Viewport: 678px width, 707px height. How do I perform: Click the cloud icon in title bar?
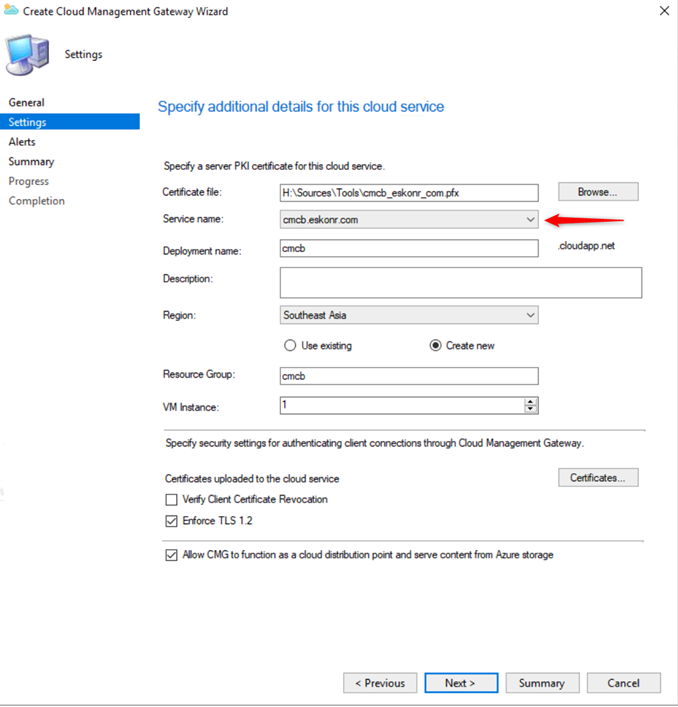pos(12,11)
